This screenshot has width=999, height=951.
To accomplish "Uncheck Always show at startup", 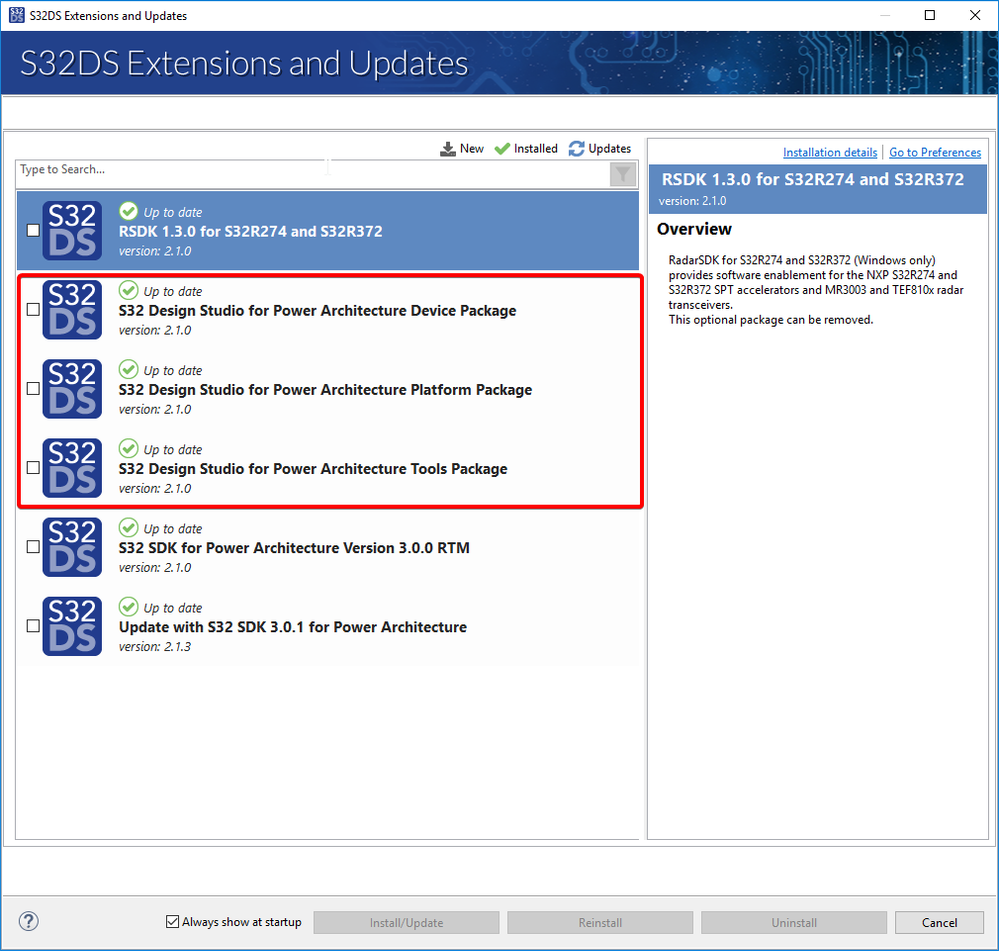I will pyautogui.click(x=172, y=922).
